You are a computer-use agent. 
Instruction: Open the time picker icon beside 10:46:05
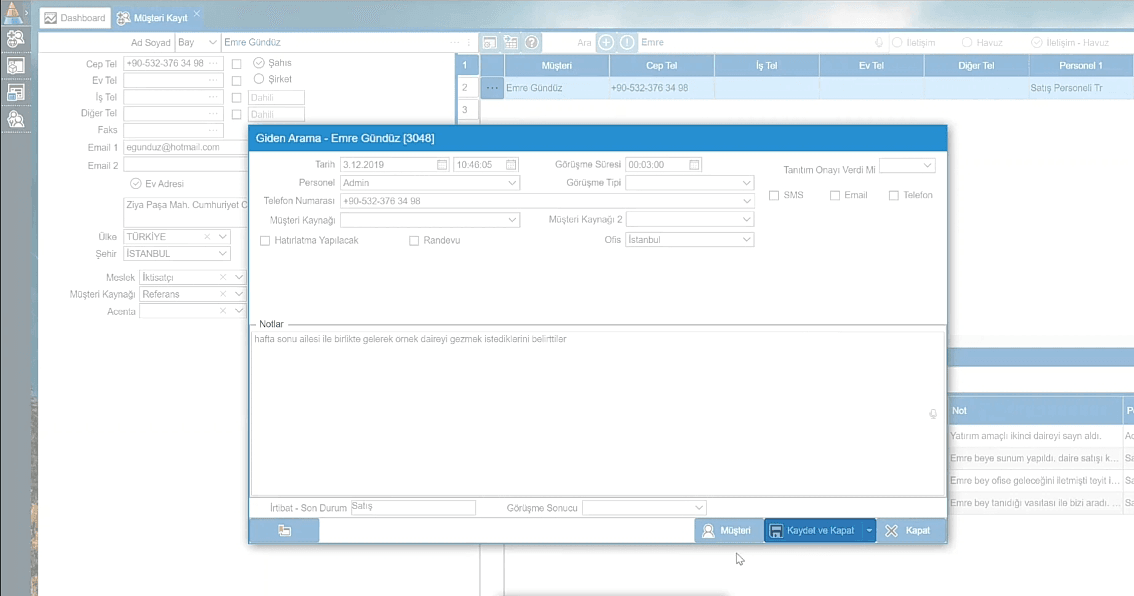point(511,165)
